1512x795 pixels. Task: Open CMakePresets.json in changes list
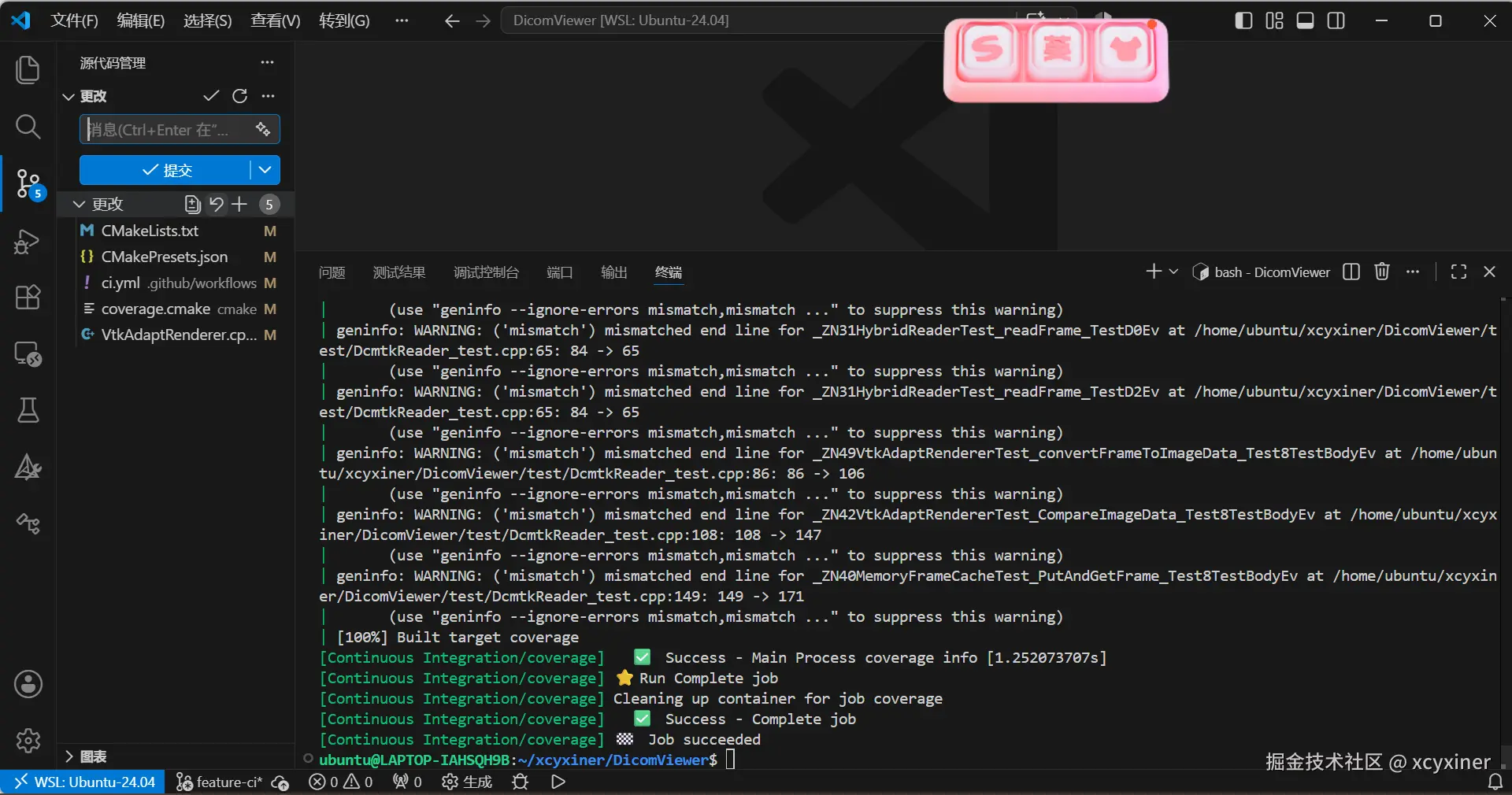[178, 257]
